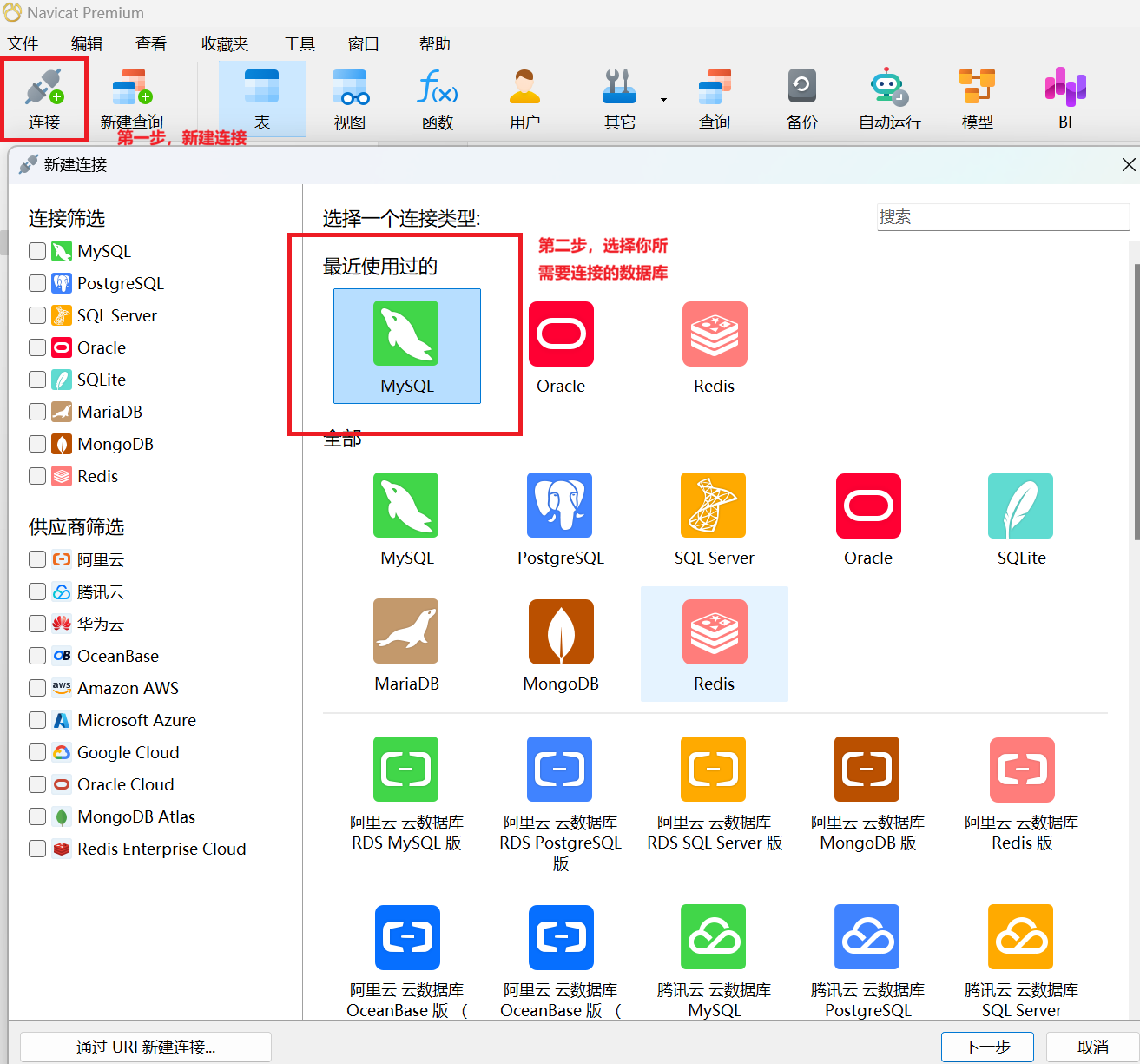Open the 查看 (View) menu
This screenshot has height=1064, width=1140.
point(151,43)
